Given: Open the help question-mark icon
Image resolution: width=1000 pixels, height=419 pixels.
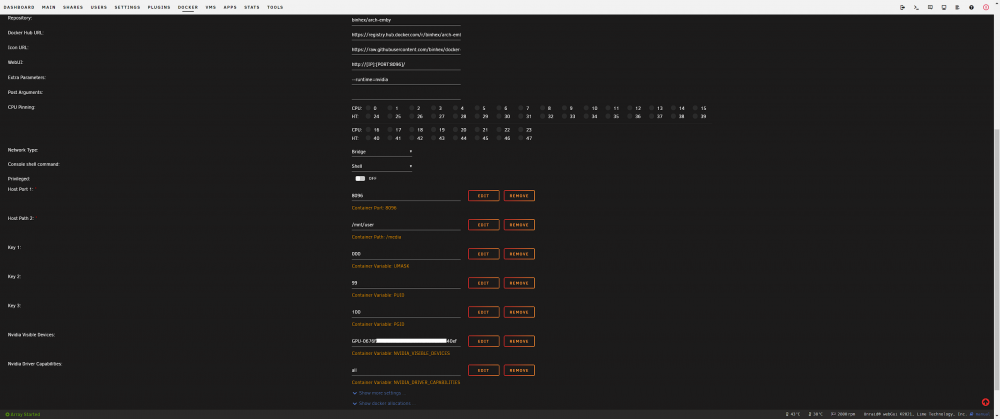Looking at the screenshot, I should click(971, 7).
